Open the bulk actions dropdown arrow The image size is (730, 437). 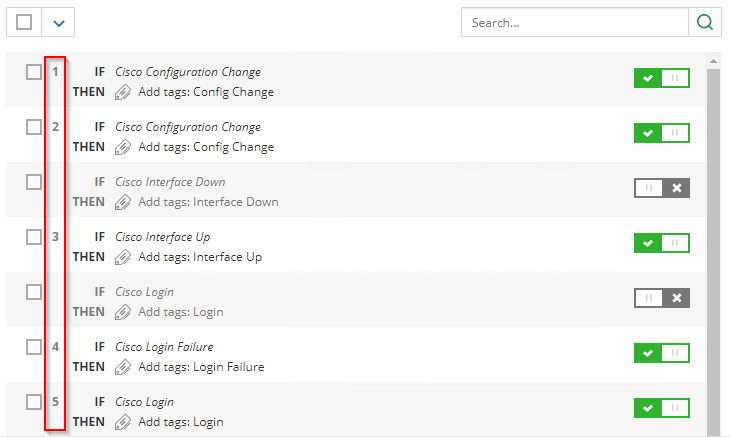[59, 22]
